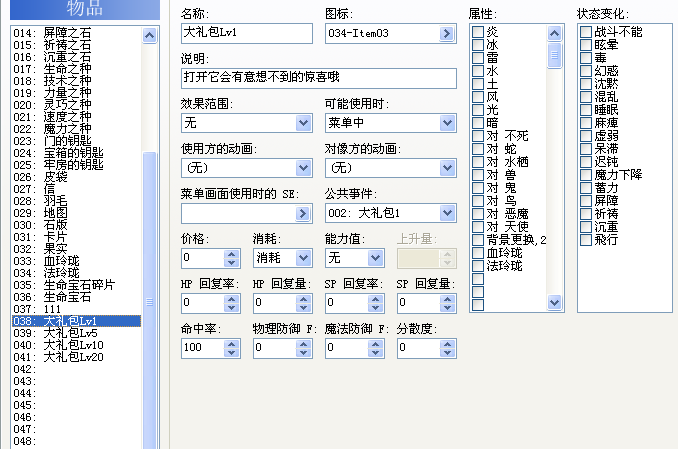This screenshot has height=449, width=678.
Task: Open the 消耗 dropdown
Action: [x=304, y=258]
